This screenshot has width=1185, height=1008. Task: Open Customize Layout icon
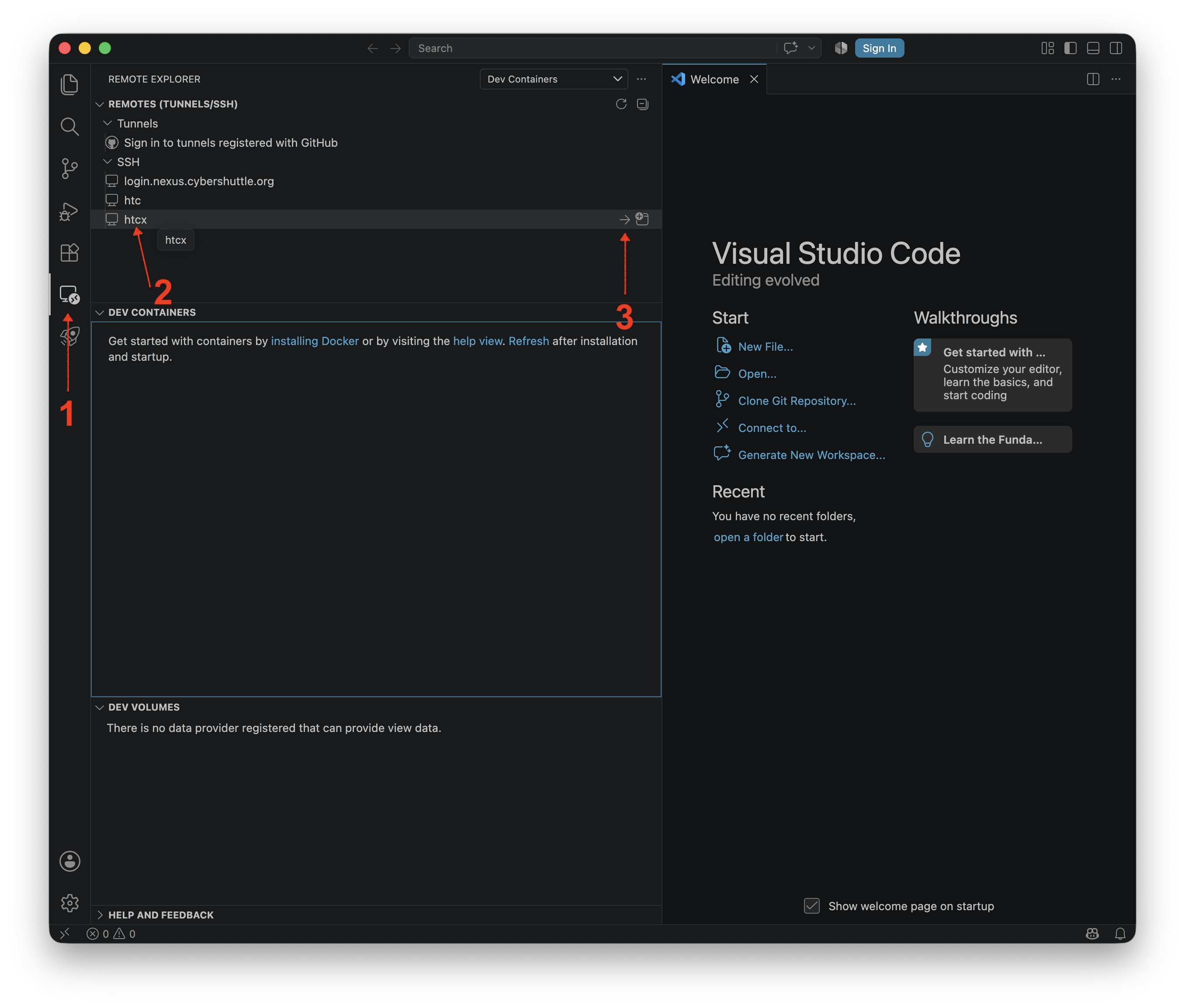point(1047,48)
